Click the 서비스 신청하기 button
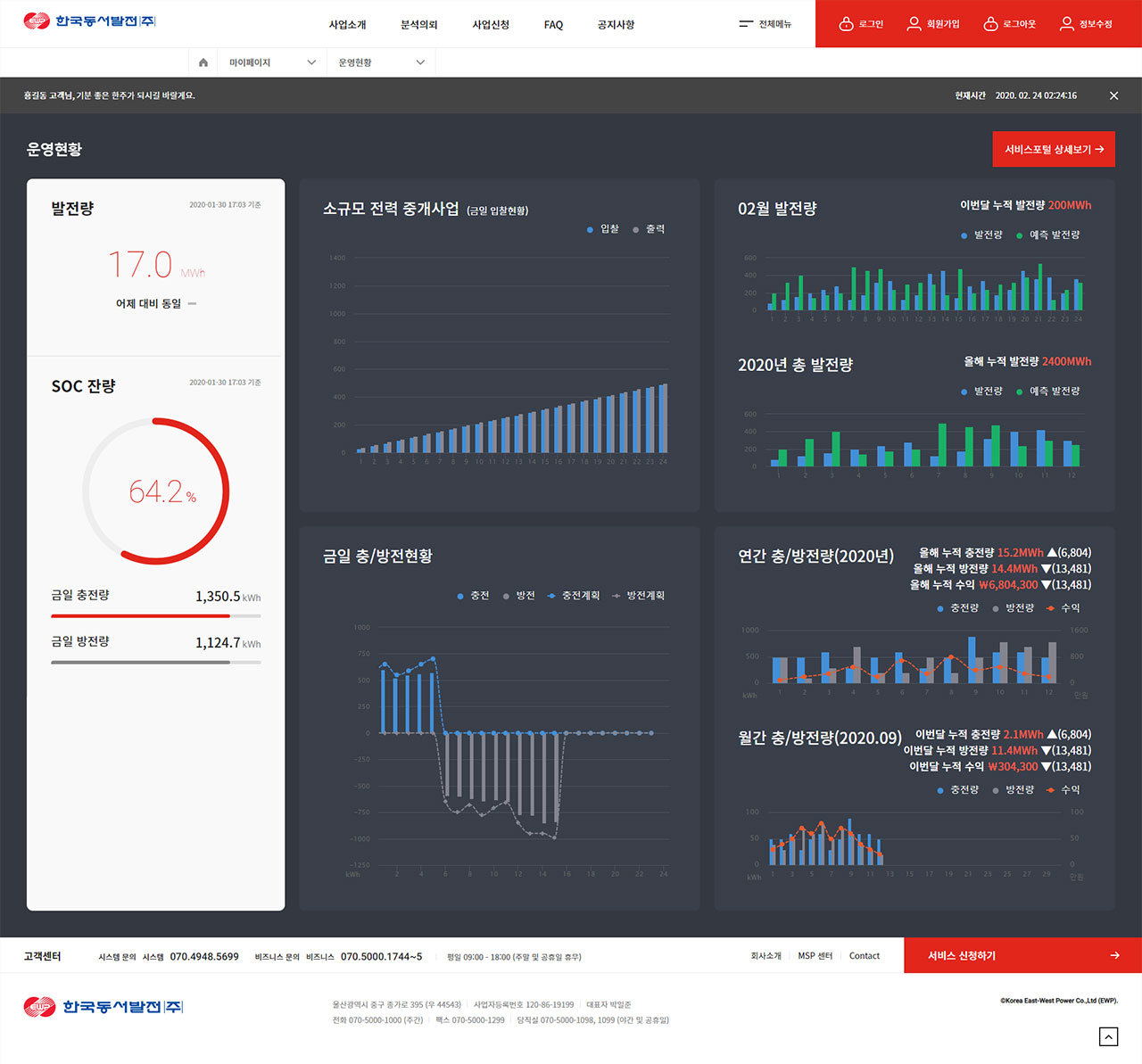 pos(1022,955)
